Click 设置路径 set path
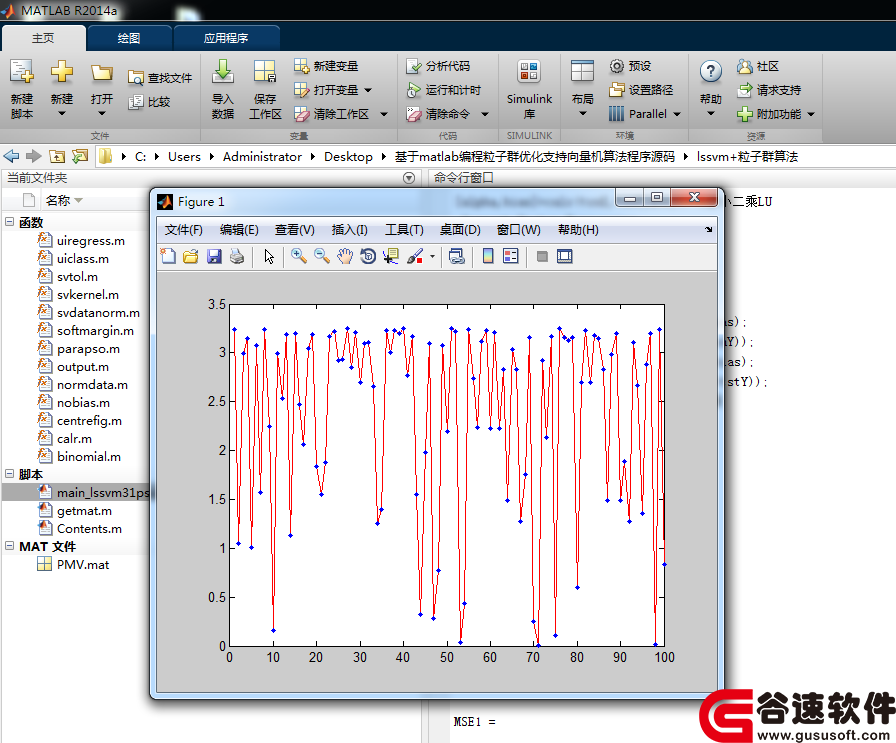 (641, 90)
